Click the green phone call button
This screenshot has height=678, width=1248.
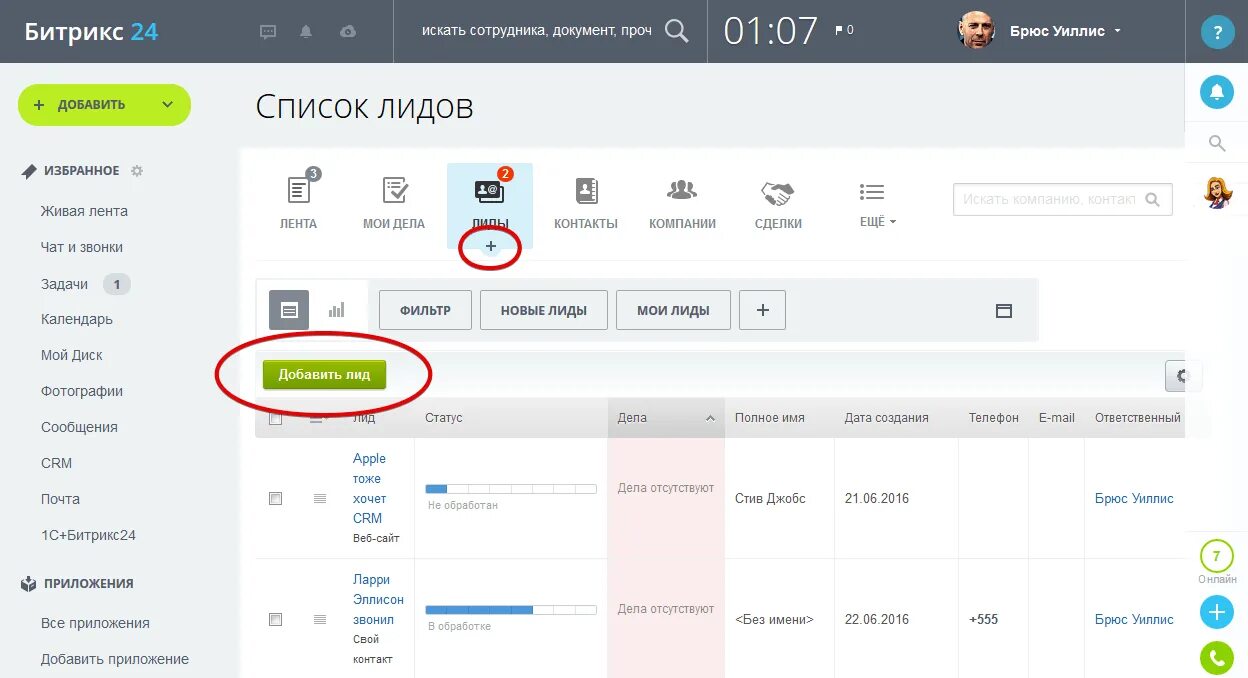(1217, 659)
